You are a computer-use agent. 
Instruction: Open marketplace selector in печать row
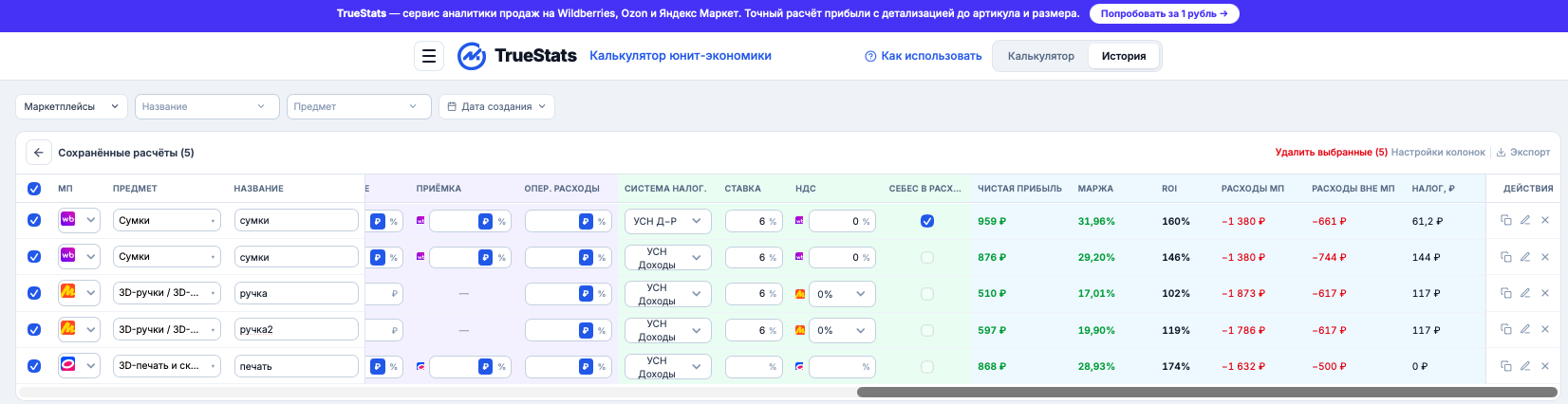point(79,366)
